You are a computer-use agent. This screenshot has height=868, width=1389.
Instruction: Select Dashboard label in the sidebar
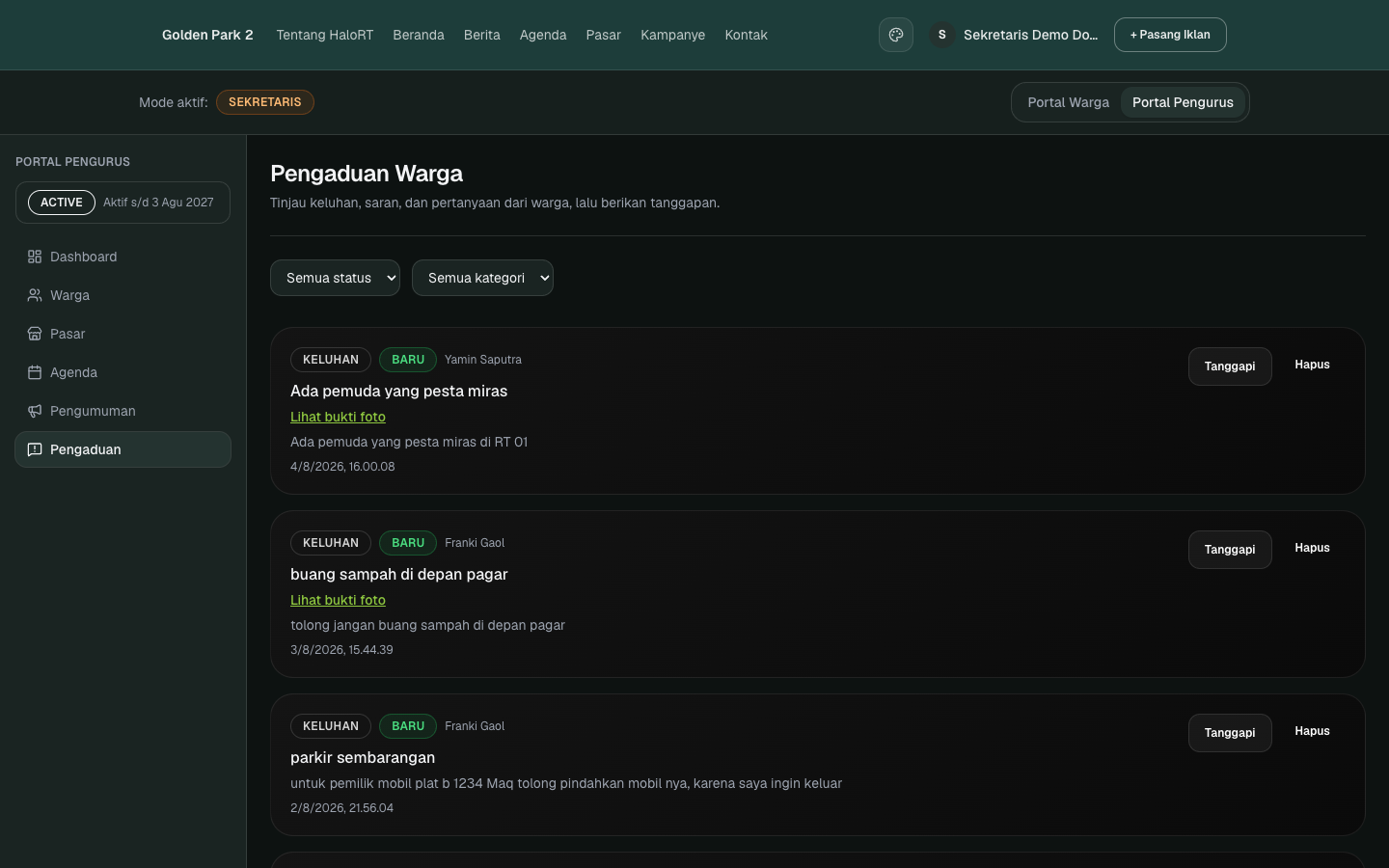(x=83, y=257)
